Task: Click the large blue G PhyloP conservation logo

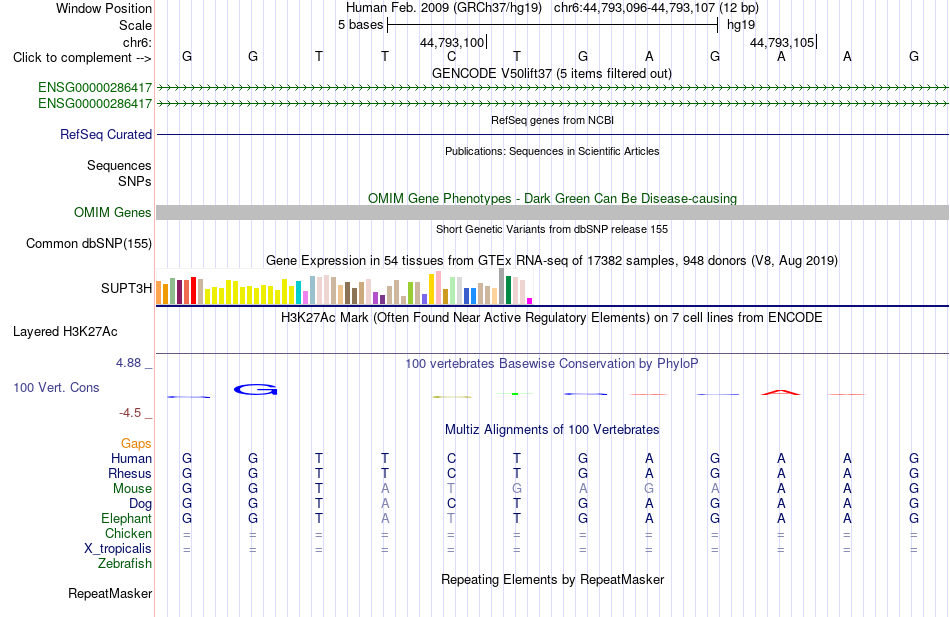Action: click(x=256, y=390)
